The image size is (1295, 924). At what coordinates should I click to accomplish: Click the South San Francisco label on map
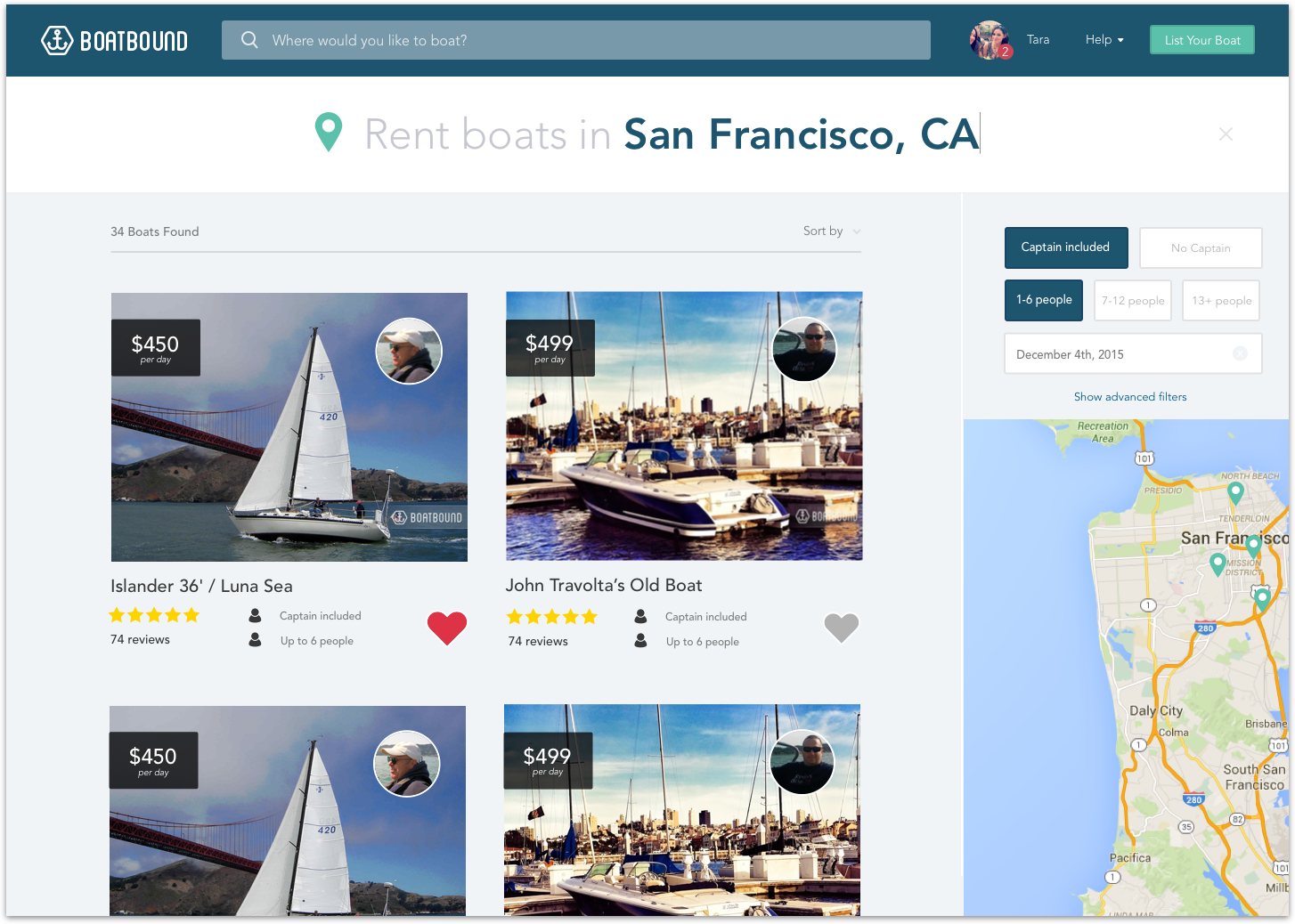tap(1254, 776)
